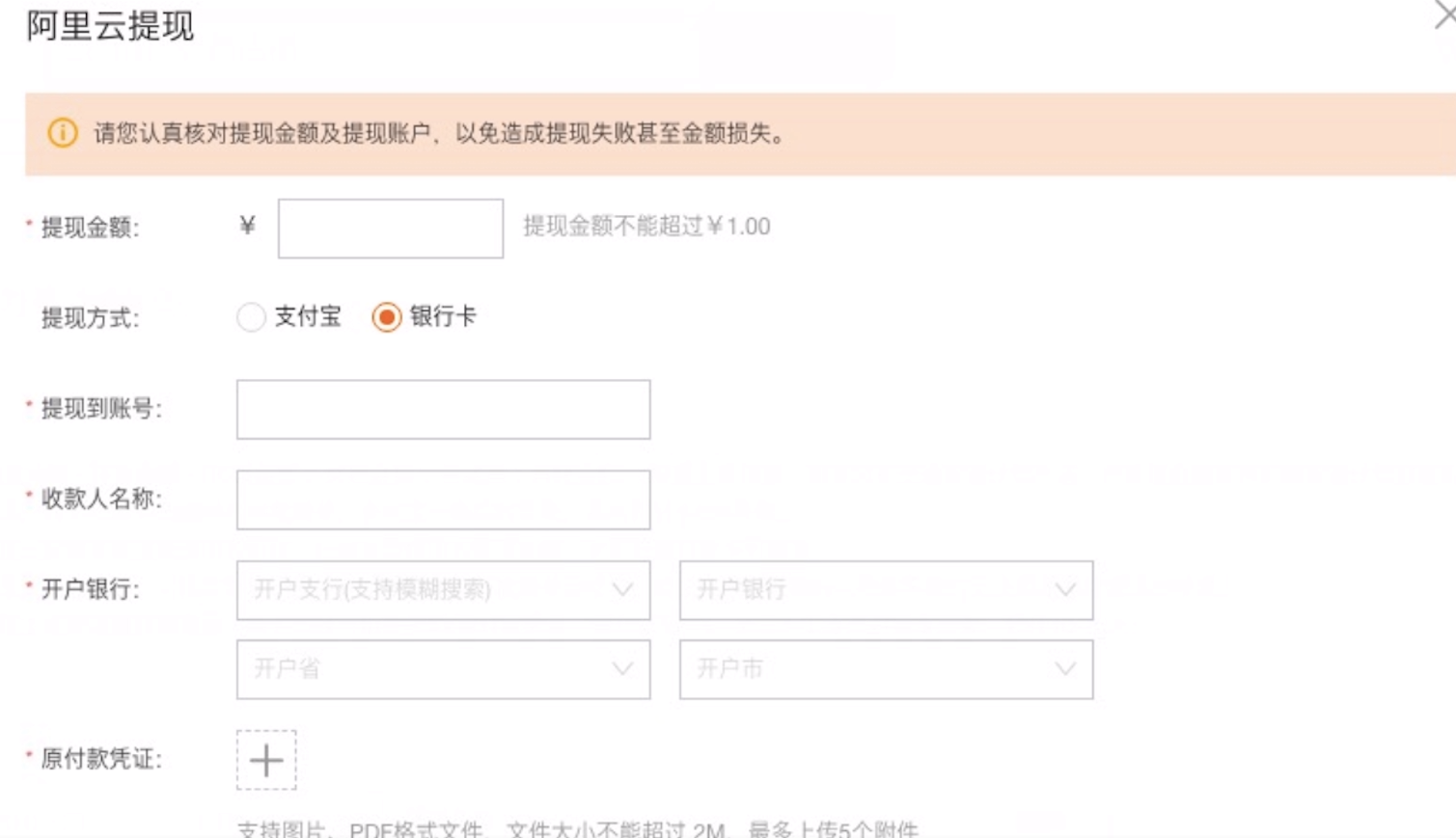1456x838 pixels.
Task: Click the plus icon to upload payment voucher
Action: point(266,761)
